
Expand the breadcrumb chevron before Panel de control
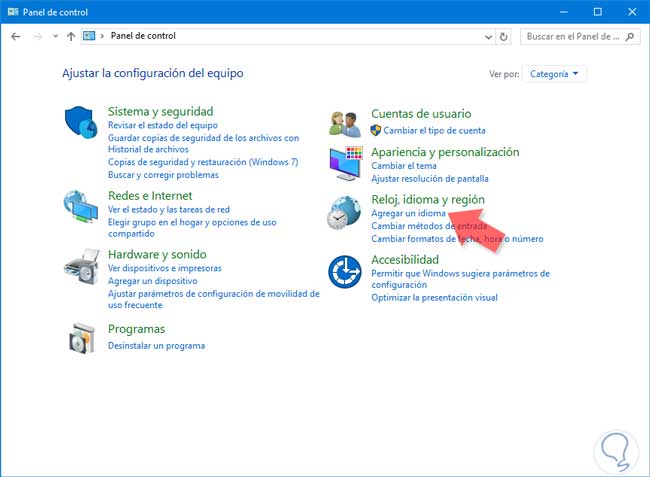pyautogui.click(x=102, y=36)
